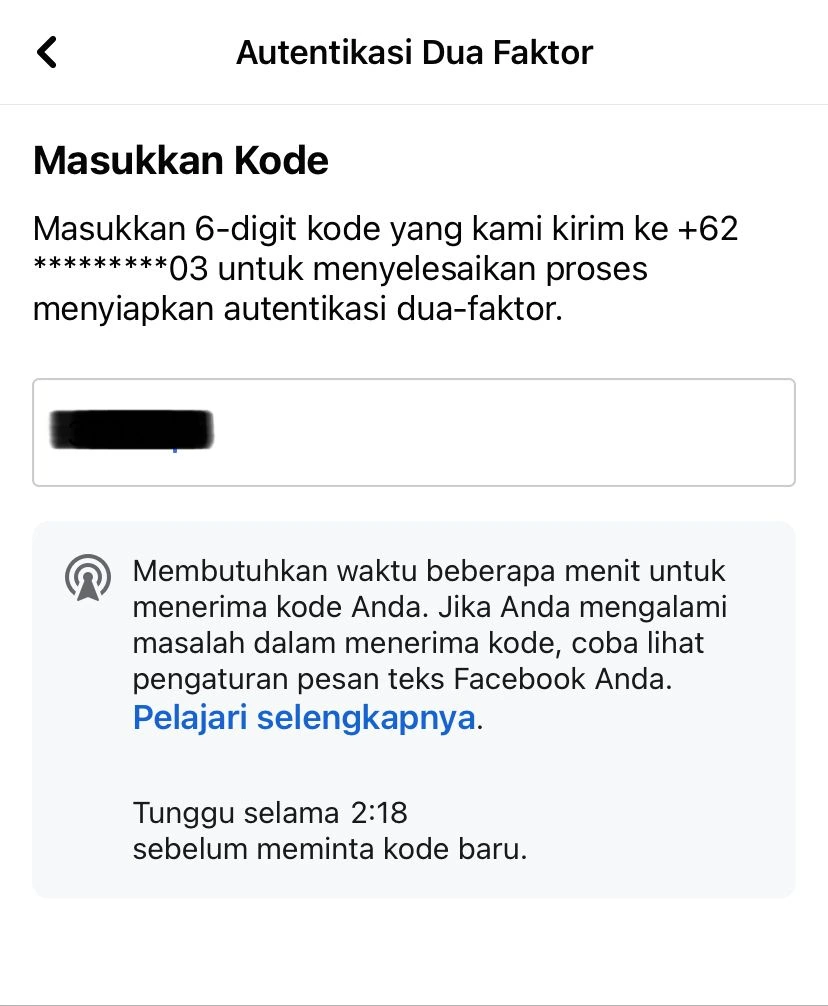Viewport: 828px width, 1006px height.
Task: Go back using the chevron arrow
Action: pyautogui.click(x=47, y=52)
